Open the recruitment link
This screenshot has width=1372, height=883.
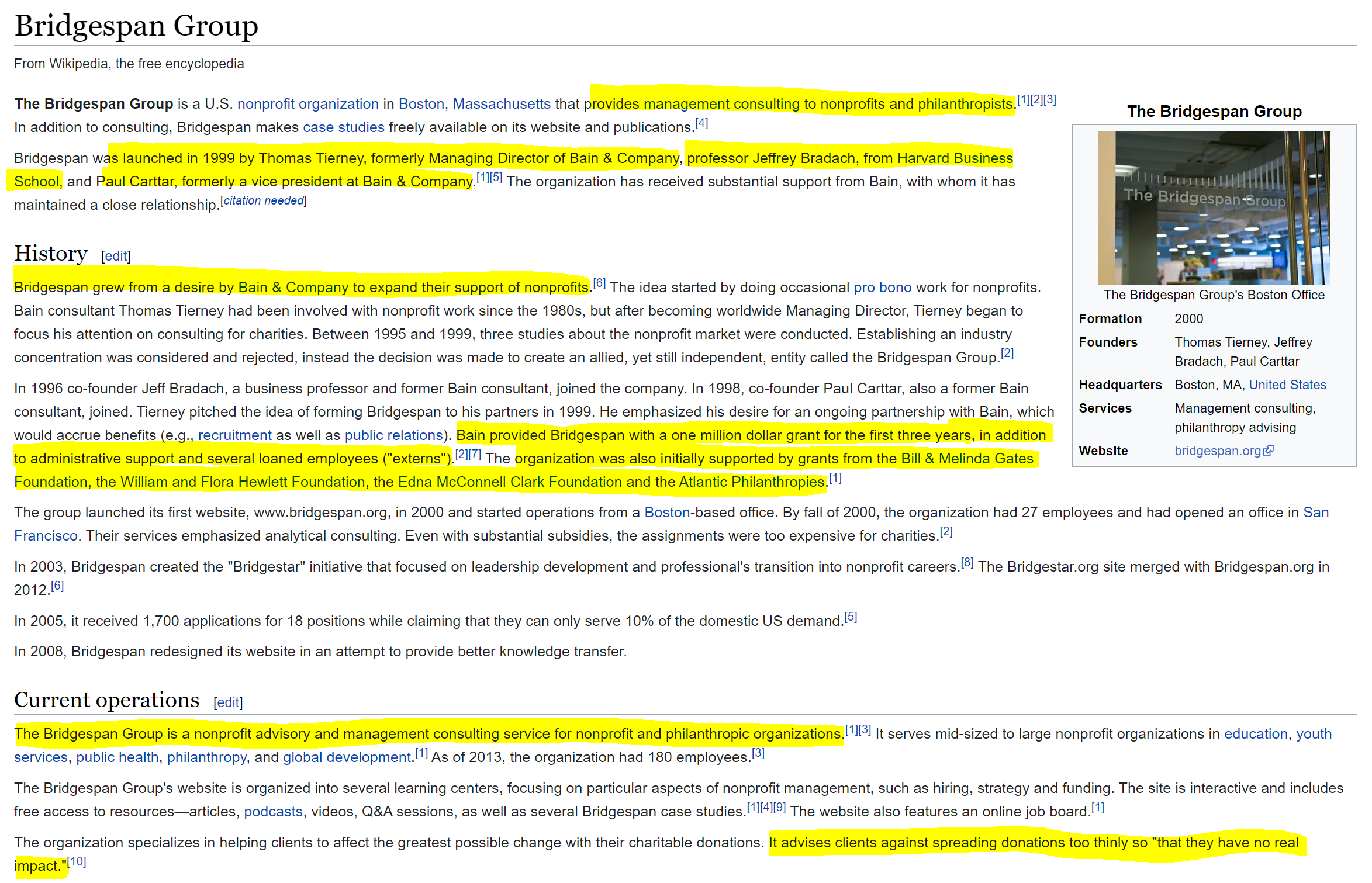click(234, 435)
